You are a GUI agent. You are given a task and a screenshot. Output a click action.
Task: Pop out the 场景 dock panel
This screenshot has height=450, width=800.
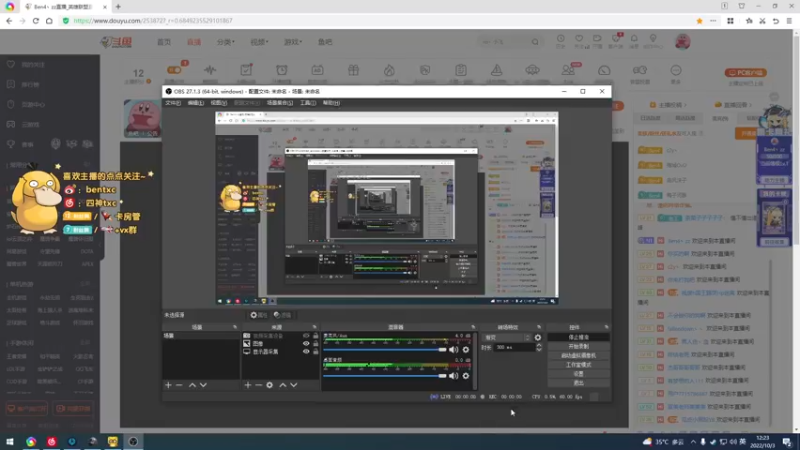[x=235, y=327]
